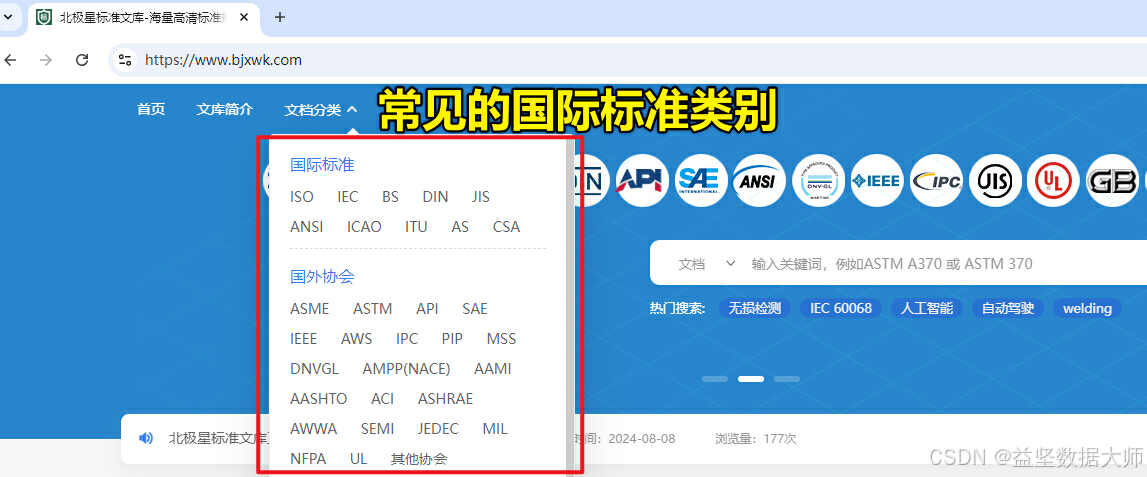Open the 文档 search type dropdown
1147x477 pixels.
[706, 264]
